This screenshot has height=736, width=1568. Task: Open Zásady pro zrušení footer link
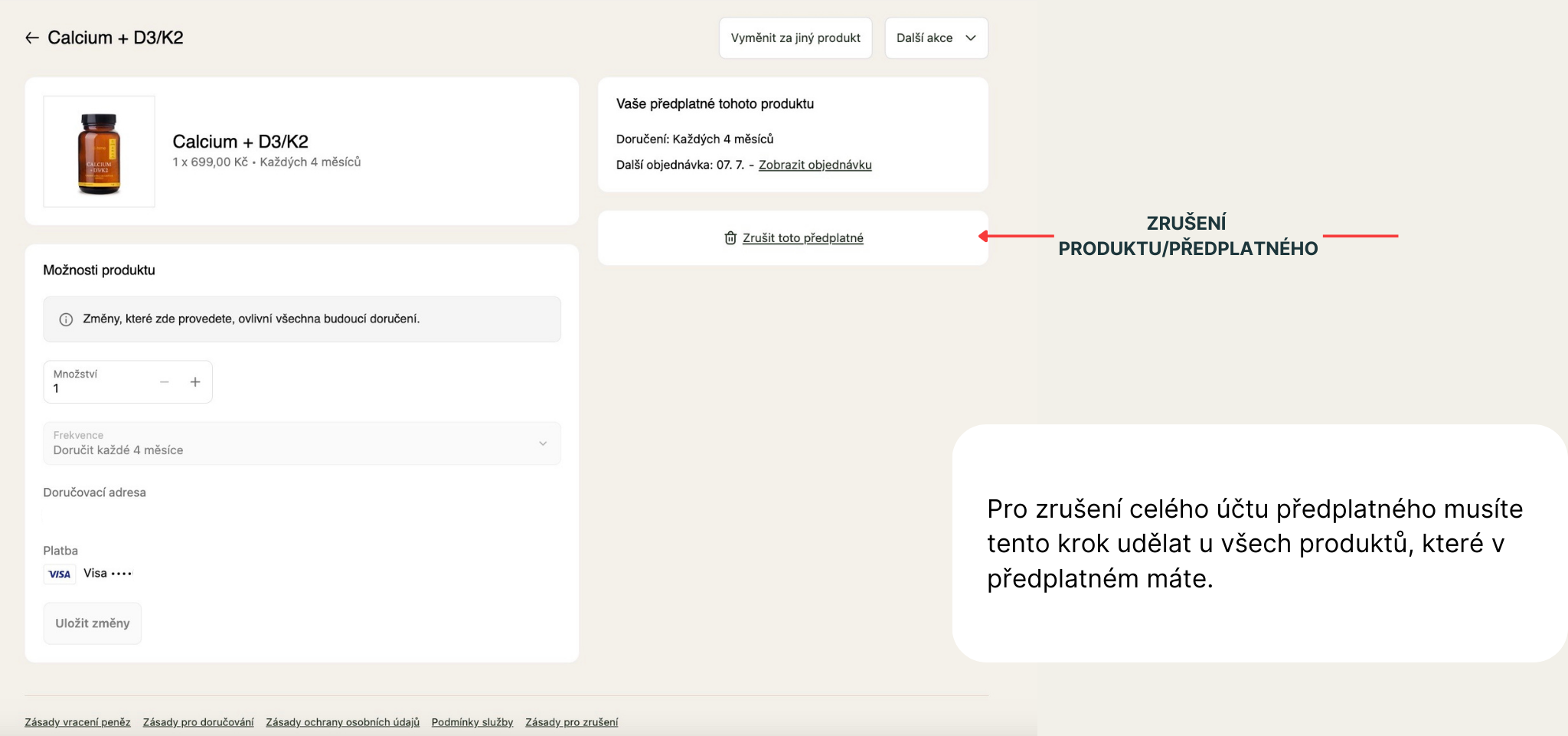571,722
